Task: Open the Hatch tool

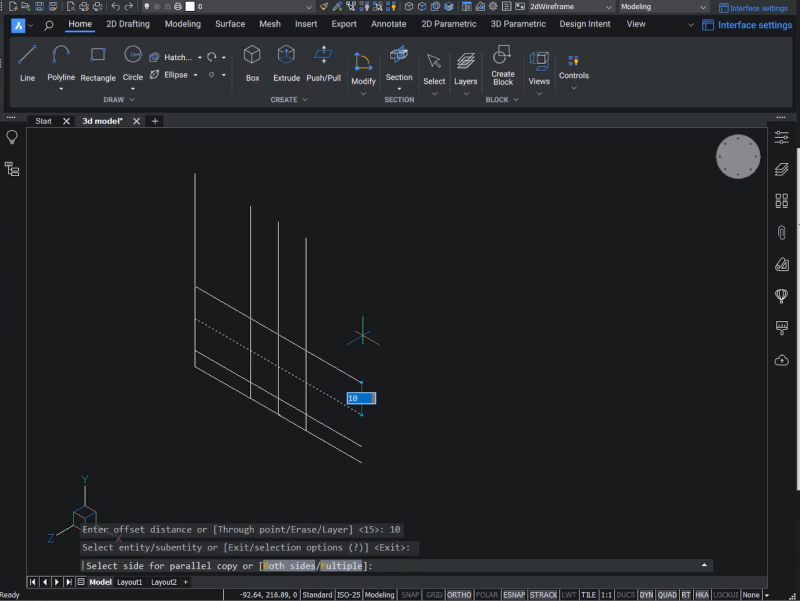Action: (171, 56)
